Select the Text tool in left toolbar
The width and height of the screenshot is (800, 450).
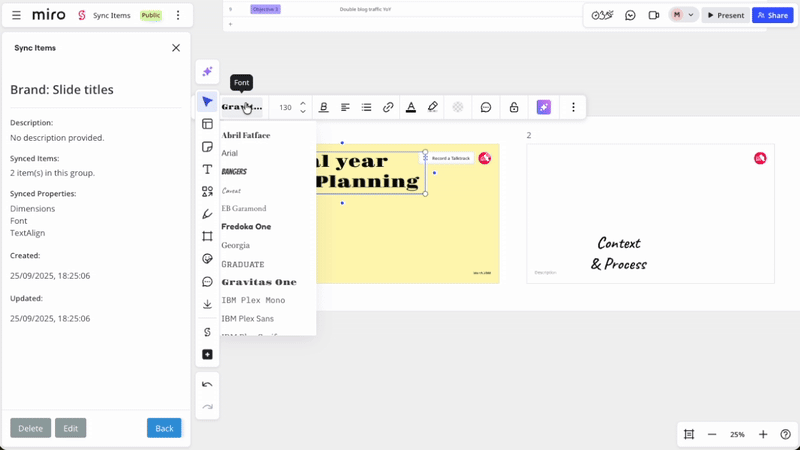click(x=207, y=169)
